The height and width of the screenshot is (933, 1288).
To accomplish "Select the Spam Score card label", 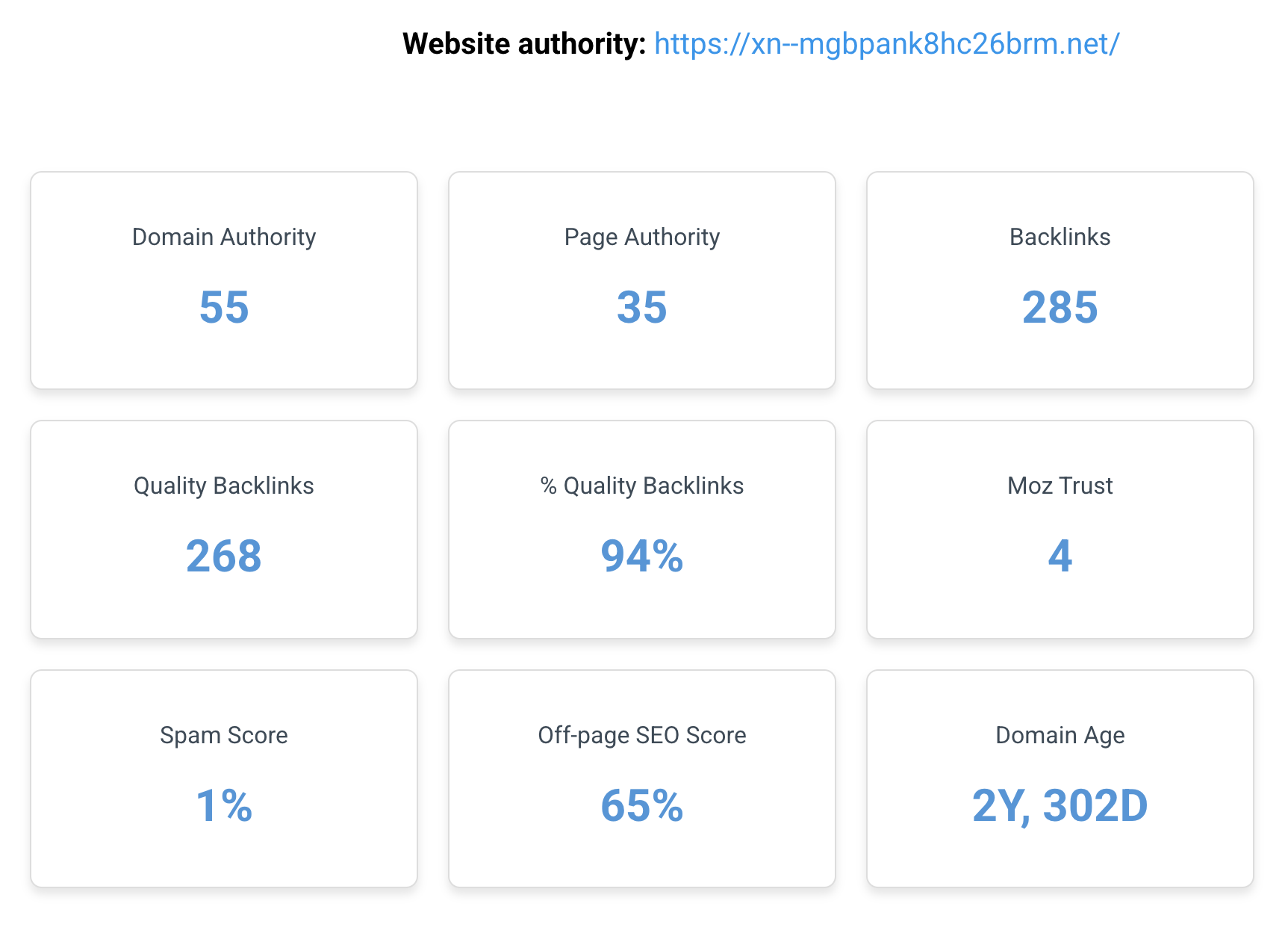I will (x=224, y=735).
